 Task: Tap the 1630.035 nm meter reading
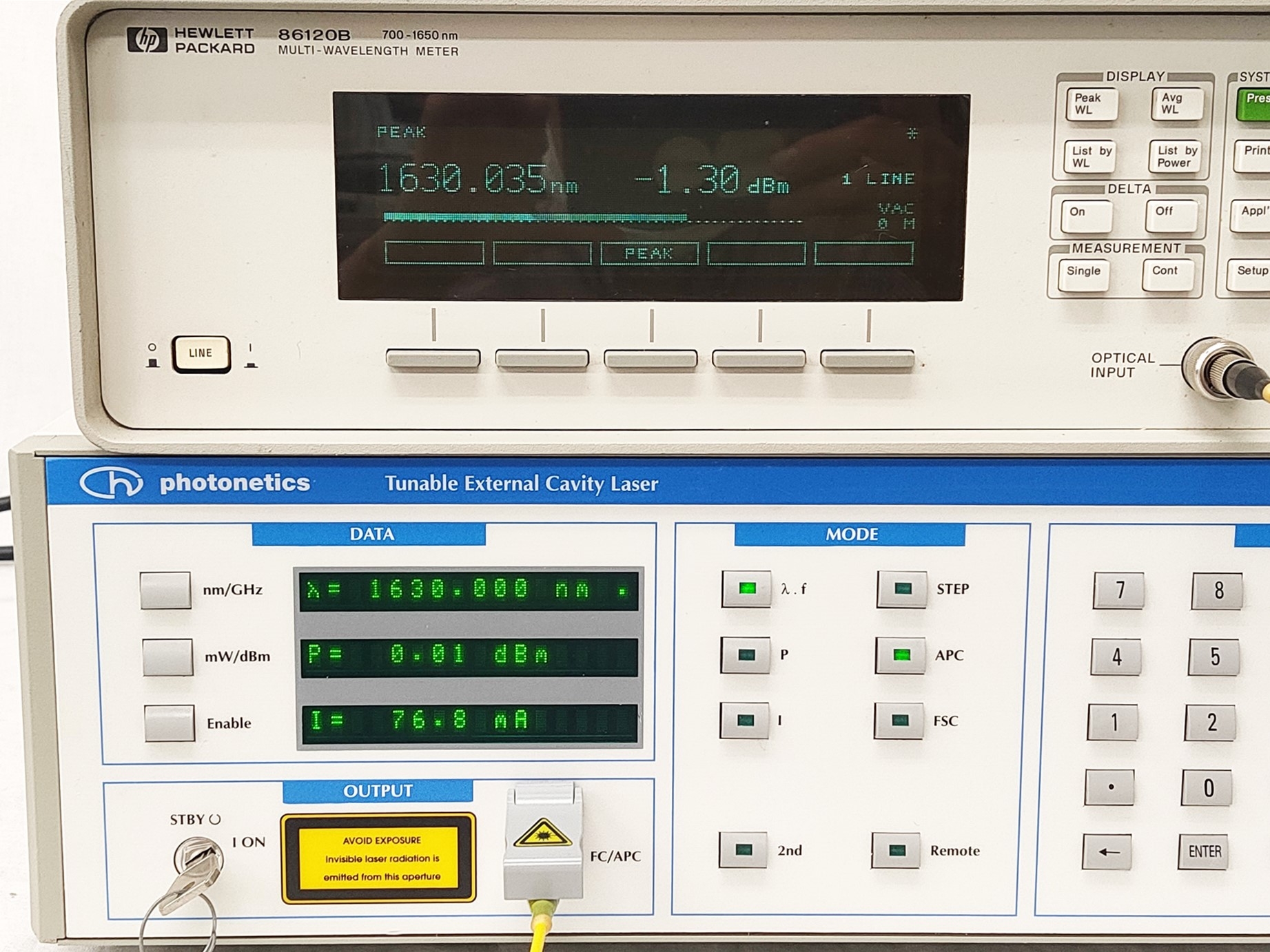478,180
